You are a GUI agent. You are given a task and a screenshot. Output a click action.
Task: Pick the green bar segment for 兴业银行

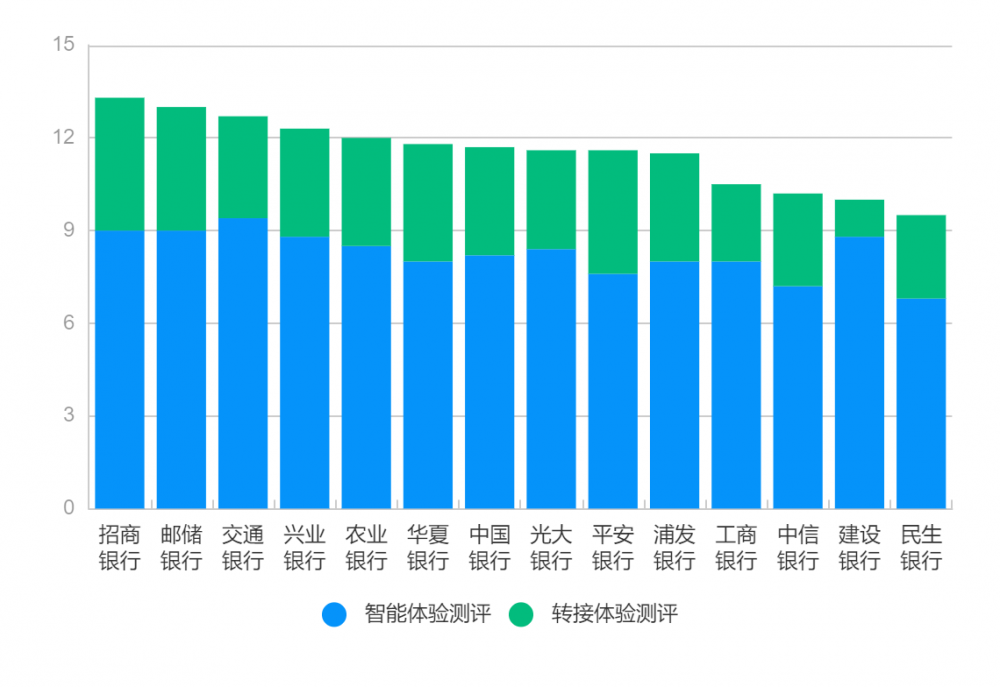click(x=305, y=182)
